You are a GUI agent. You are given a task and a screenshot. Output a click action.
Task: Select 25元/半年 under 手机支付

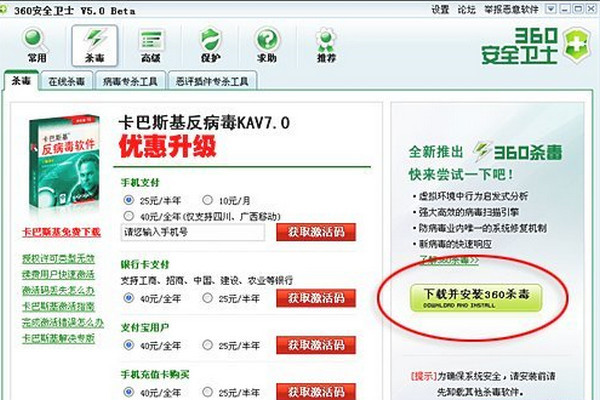pyautogui.click(x=129, y=200)
